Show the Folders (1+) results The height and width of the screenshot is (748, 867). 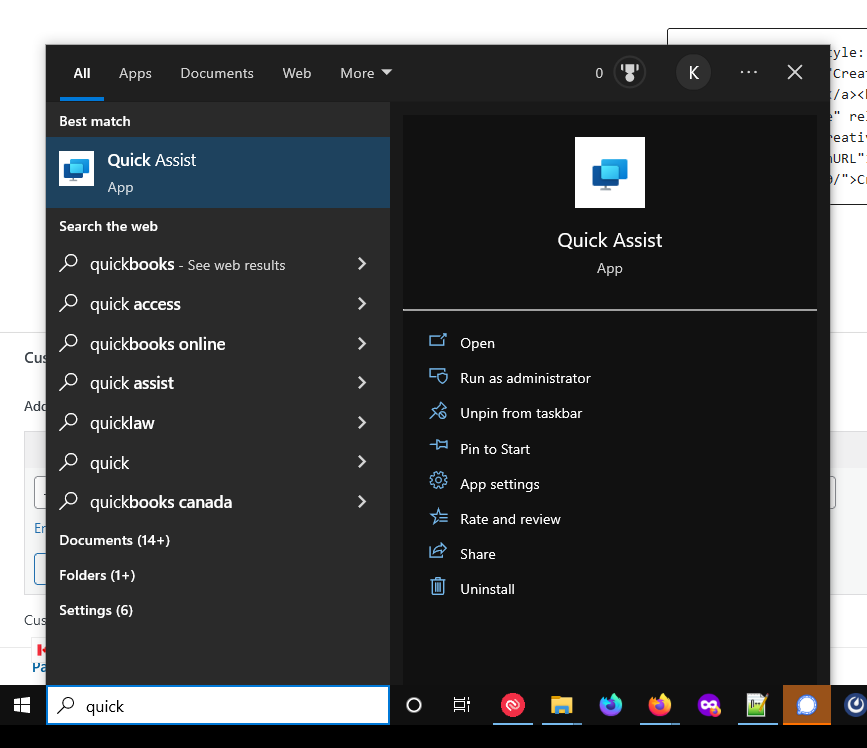97,576
